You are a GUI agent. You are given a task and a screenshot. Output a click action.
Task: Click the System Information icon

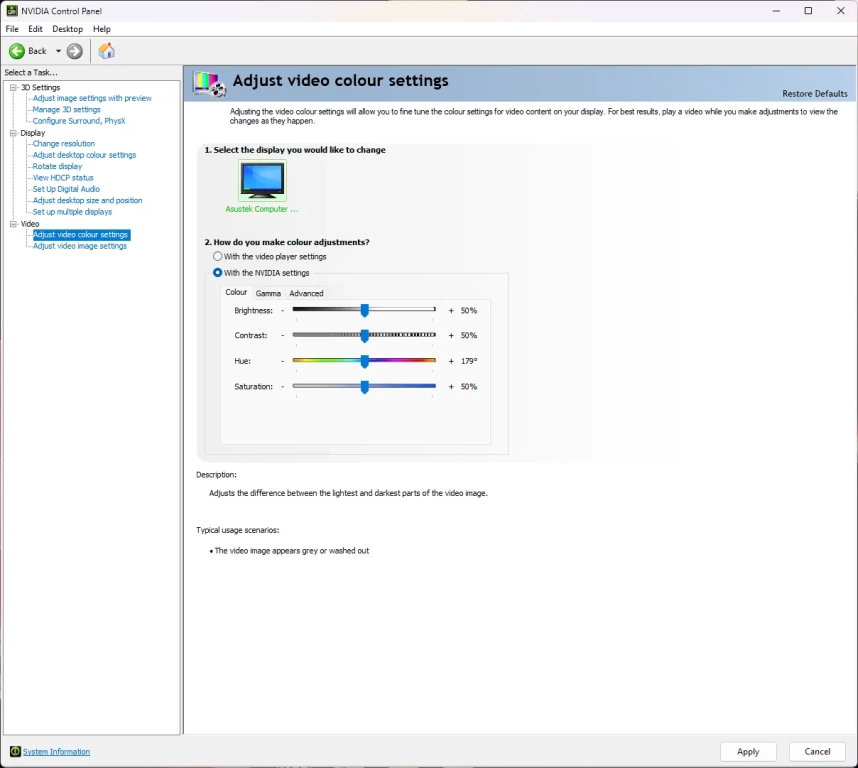coord(15,752)
